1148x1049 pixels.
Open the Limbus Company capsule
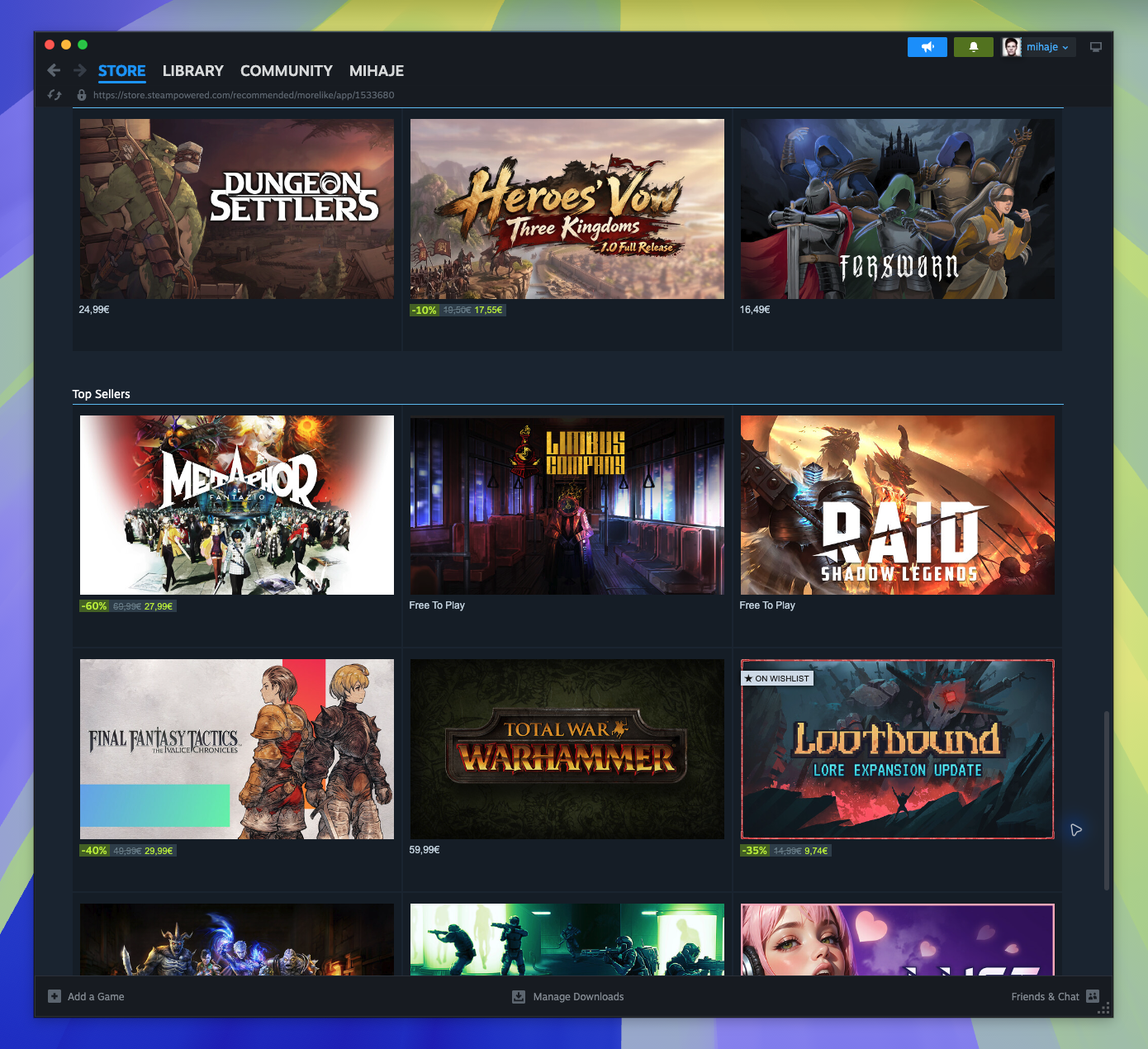pos(567,506)
